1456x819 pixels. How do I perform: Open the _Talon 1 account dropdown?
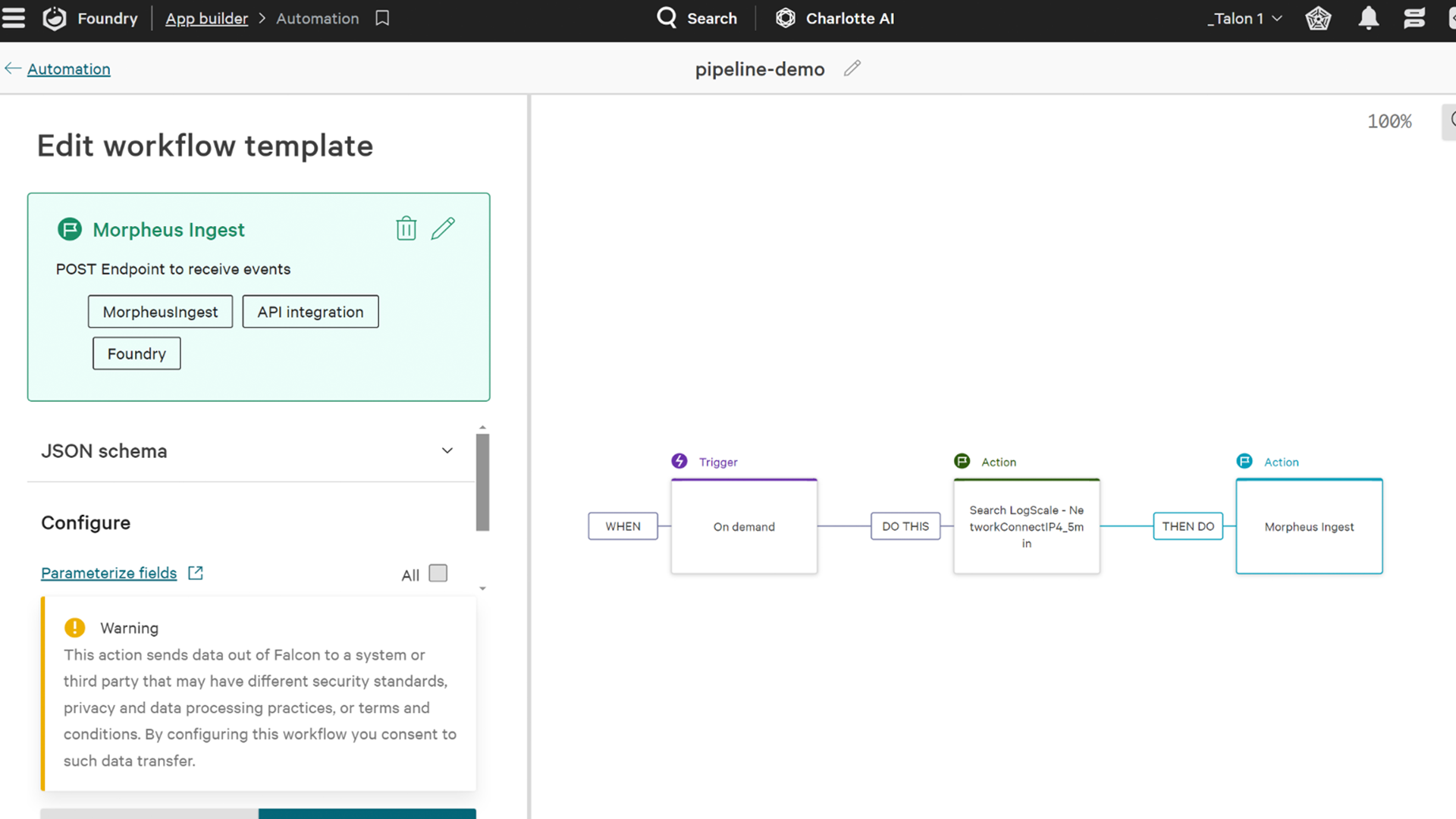tap(1244, 18)
